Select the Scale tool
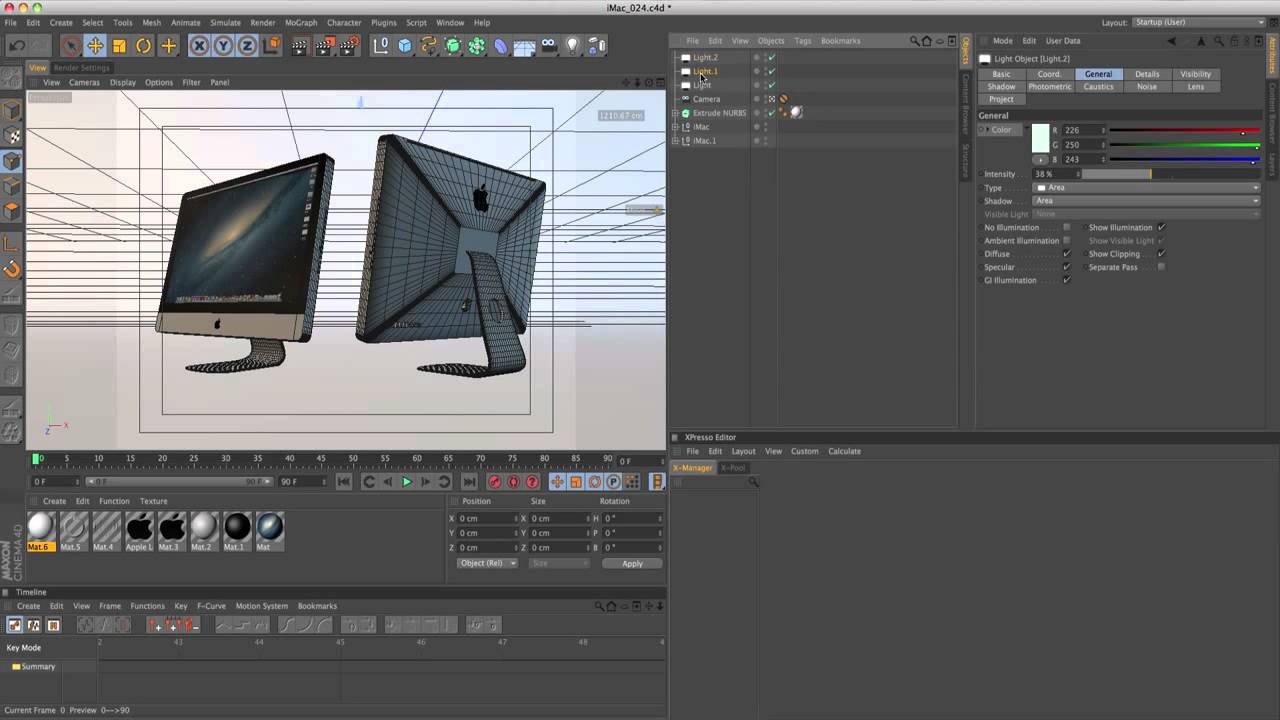Image resolution: width=1280 pixels, height=720 pixels. pyautogui.click(x=119, y=45)
